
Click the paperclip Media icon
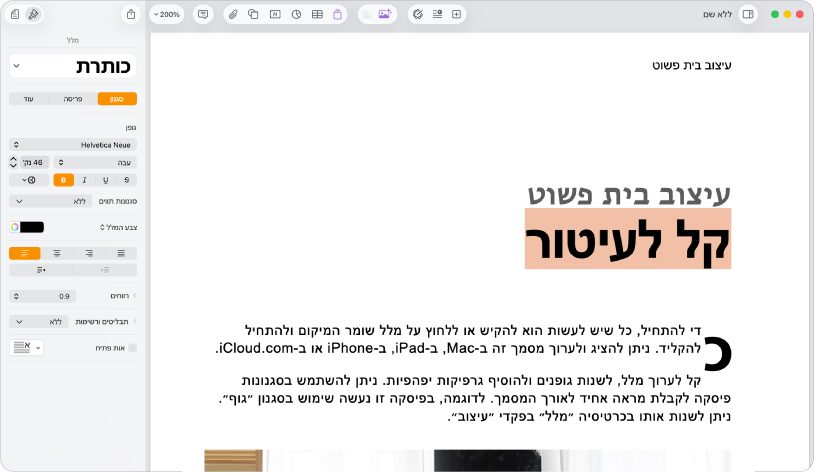point(233,15)
